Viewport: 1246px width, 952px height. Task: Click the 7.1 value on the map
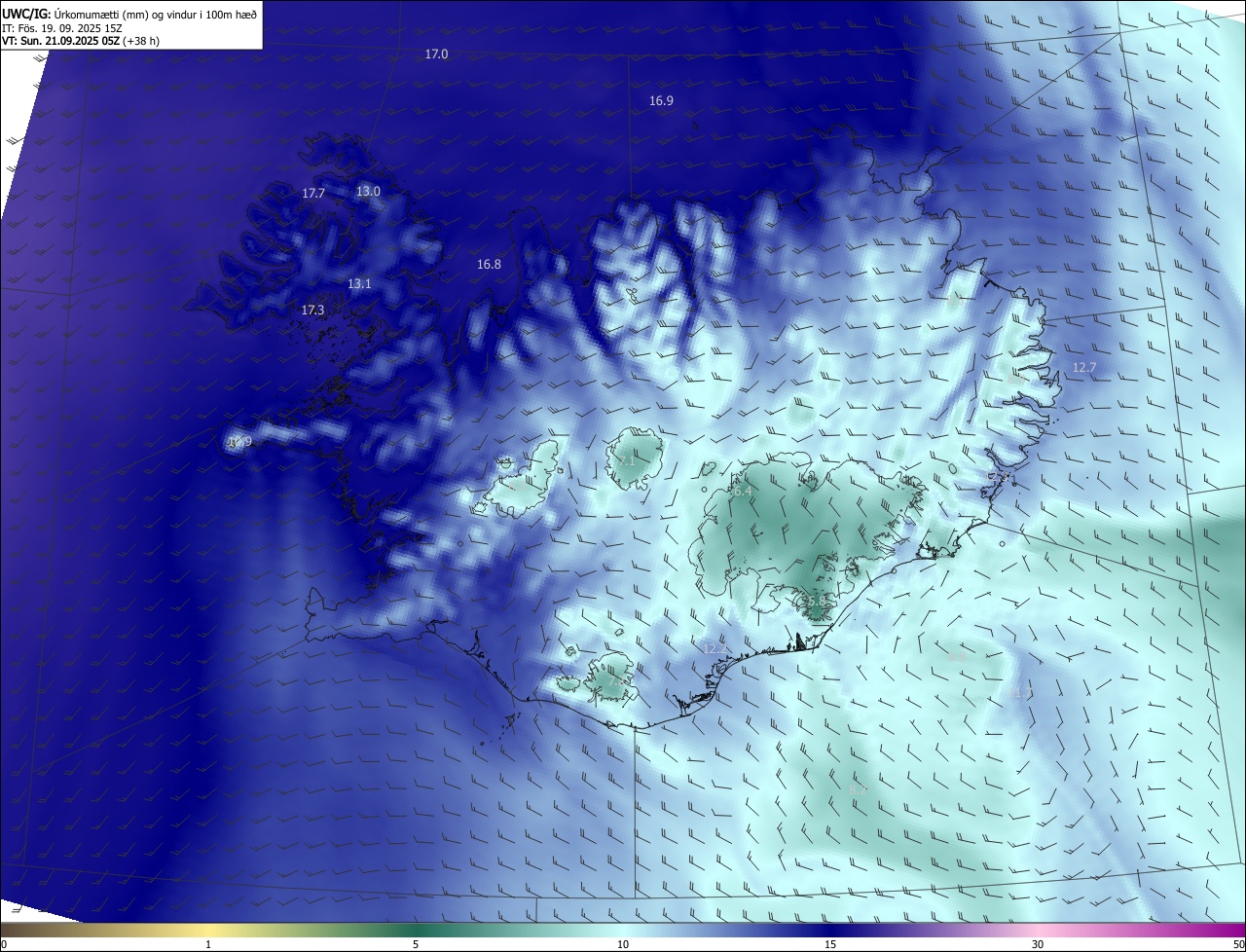[626, 461]
